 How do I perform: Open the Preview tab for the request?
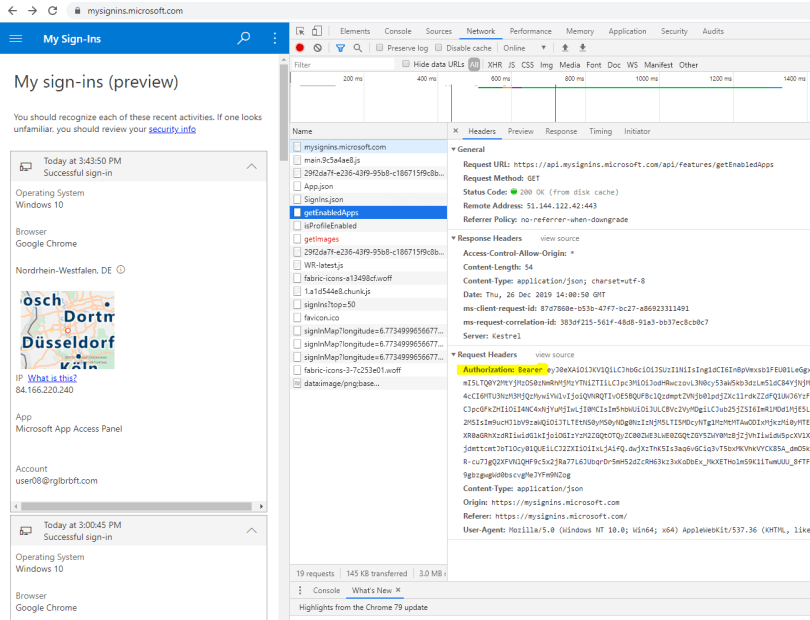point(520,131)
